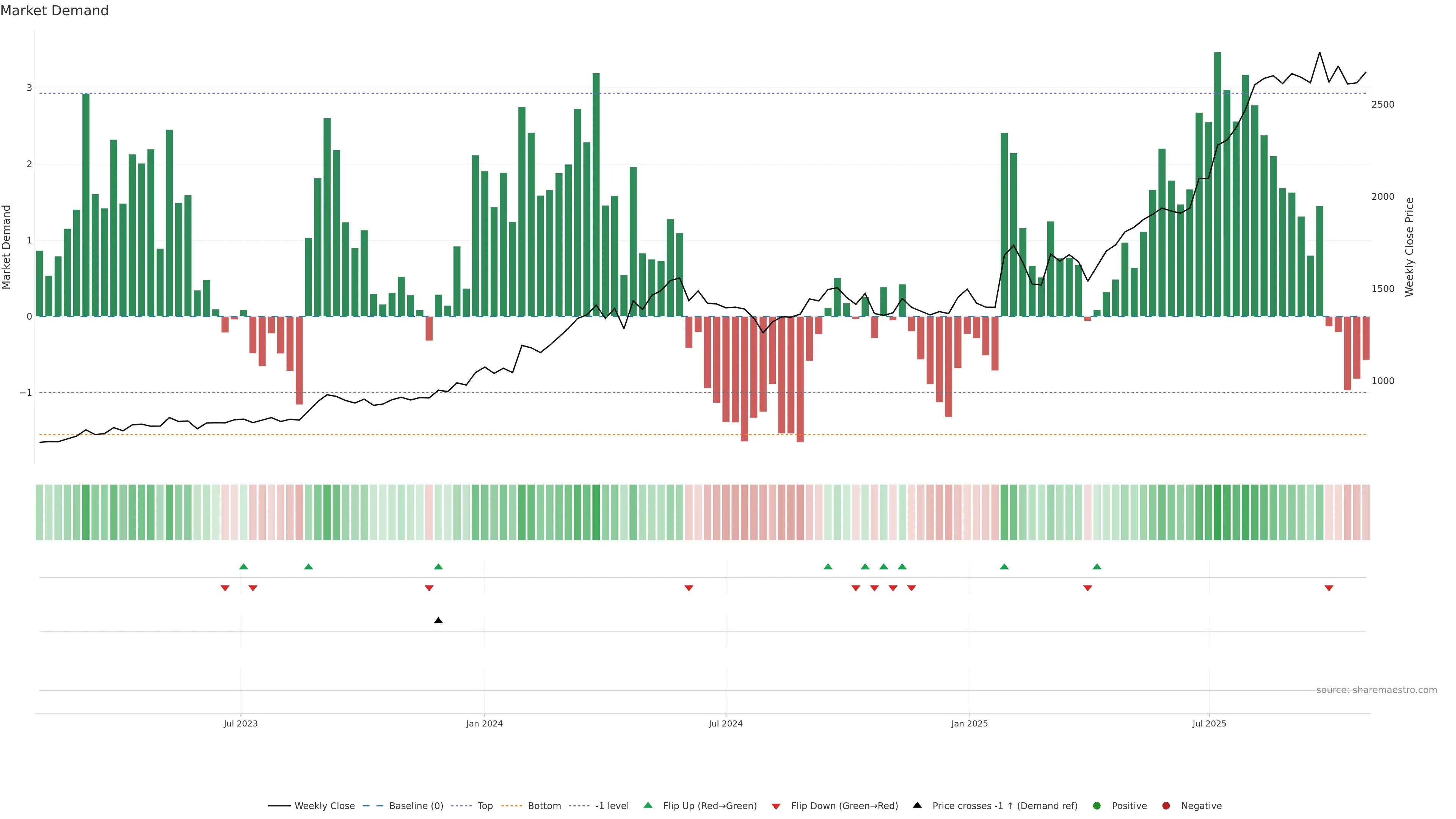This screenshot has height=819, width=1456.
Task: Click the red Negative legend dot
Action: tap(1166, 805)
